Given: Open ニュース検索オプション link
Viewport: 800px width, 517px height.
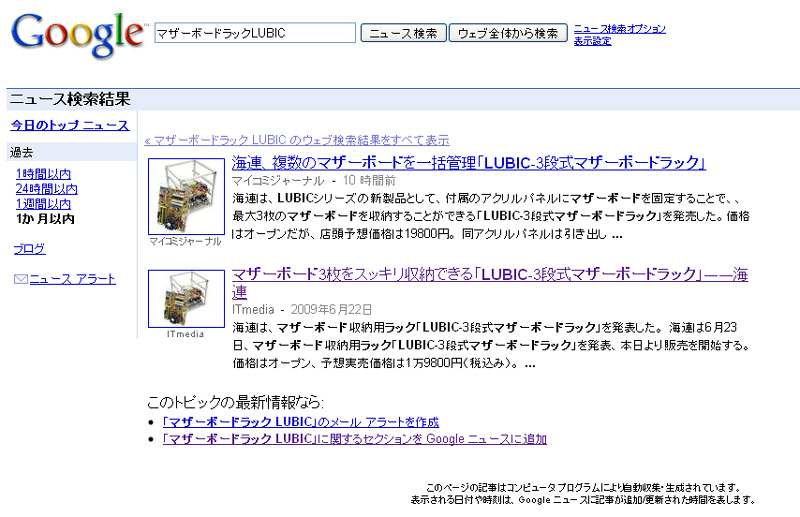Looking at the screenshot, I should click(619, 29).
